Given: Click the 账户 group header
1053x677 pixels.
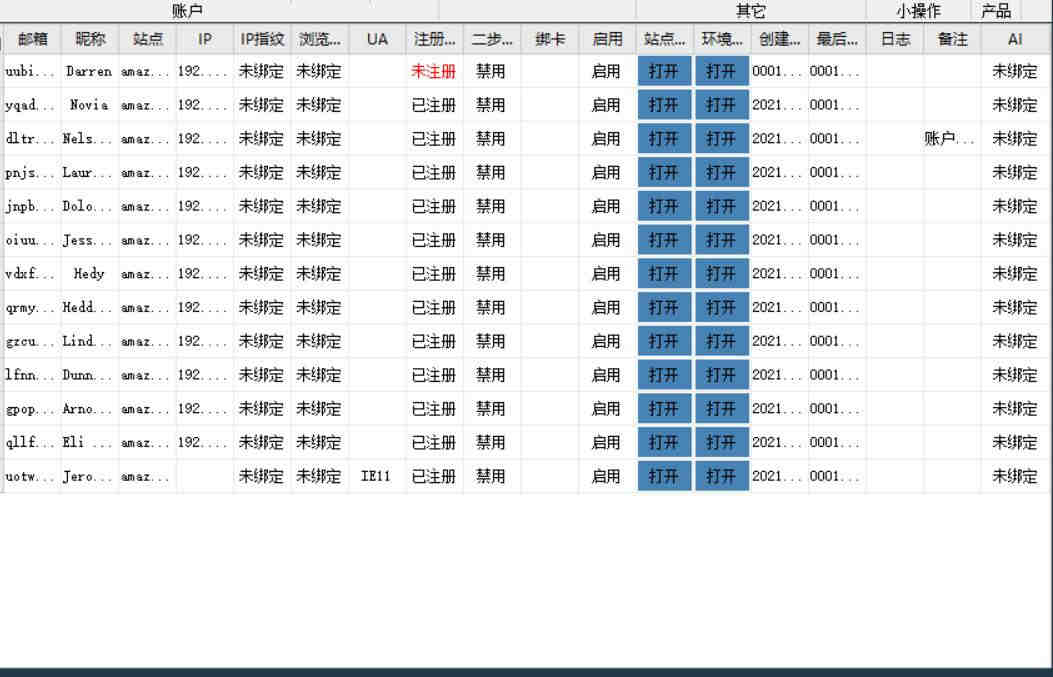Looking at the screenshot, I should (x=187, y=11).
